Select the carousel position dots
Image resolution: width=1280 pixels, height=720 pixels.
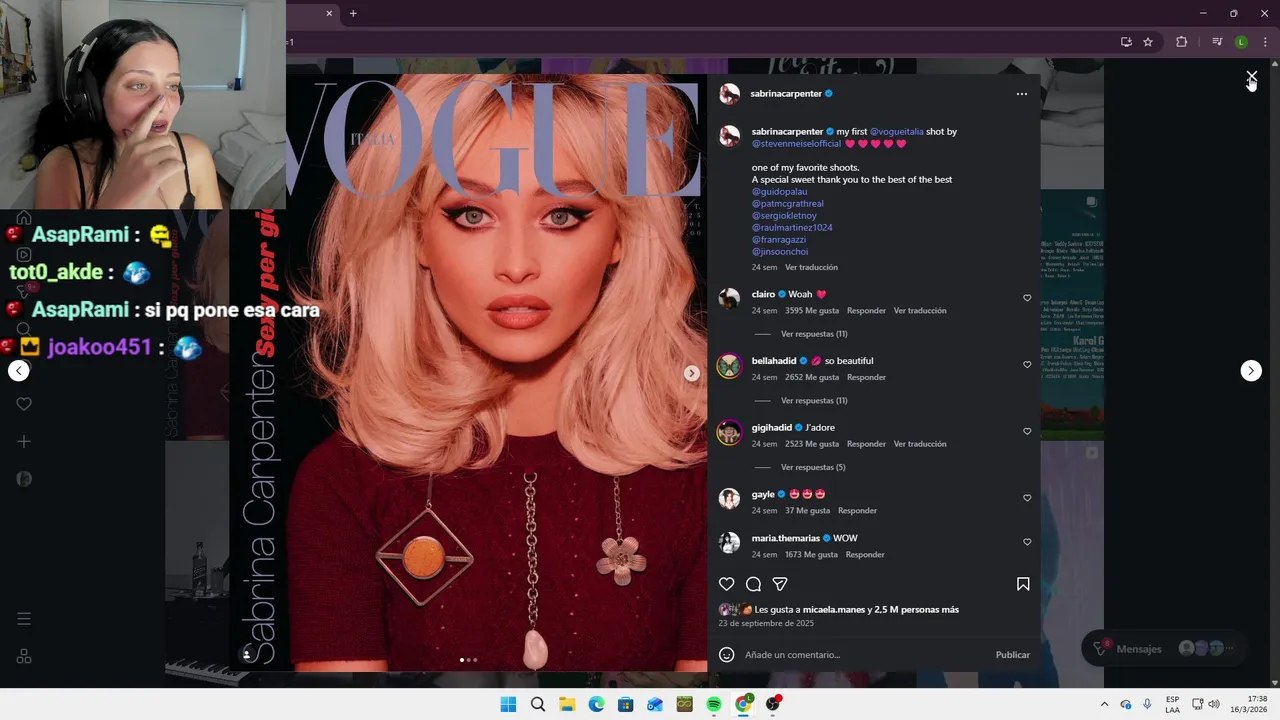point(468,660)
